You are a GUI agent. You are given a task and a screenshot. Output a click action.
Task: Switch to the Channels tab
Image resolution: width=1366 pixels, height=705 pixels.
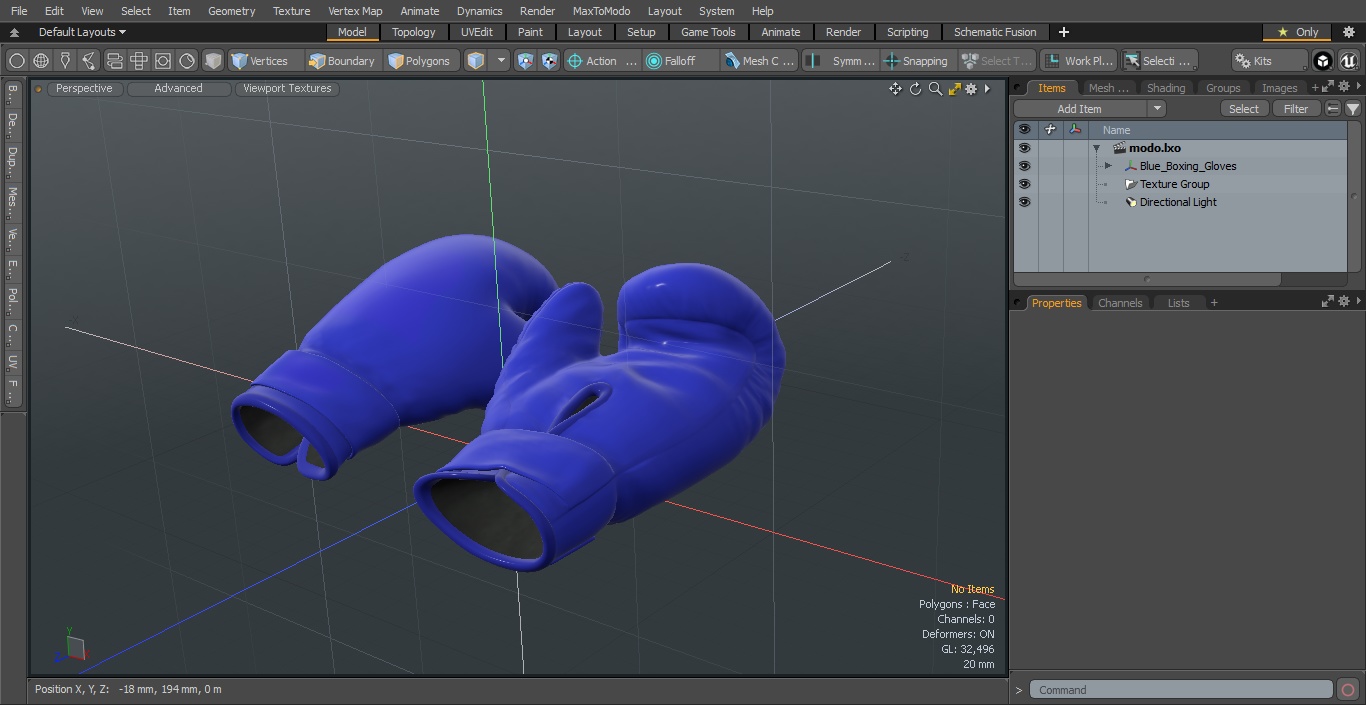(1119, 303)
